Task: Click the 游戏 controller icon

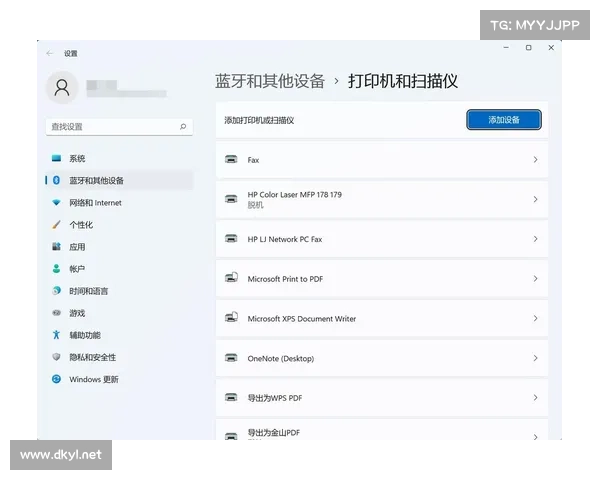Action: (x=56, y=313)
